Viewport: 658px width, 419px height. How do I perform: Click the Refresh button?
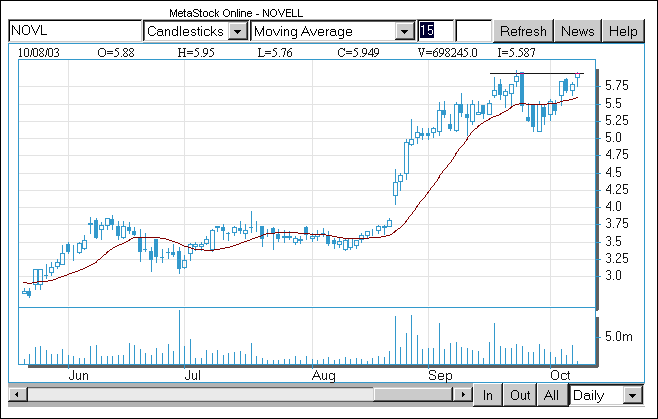click(523, 31)
